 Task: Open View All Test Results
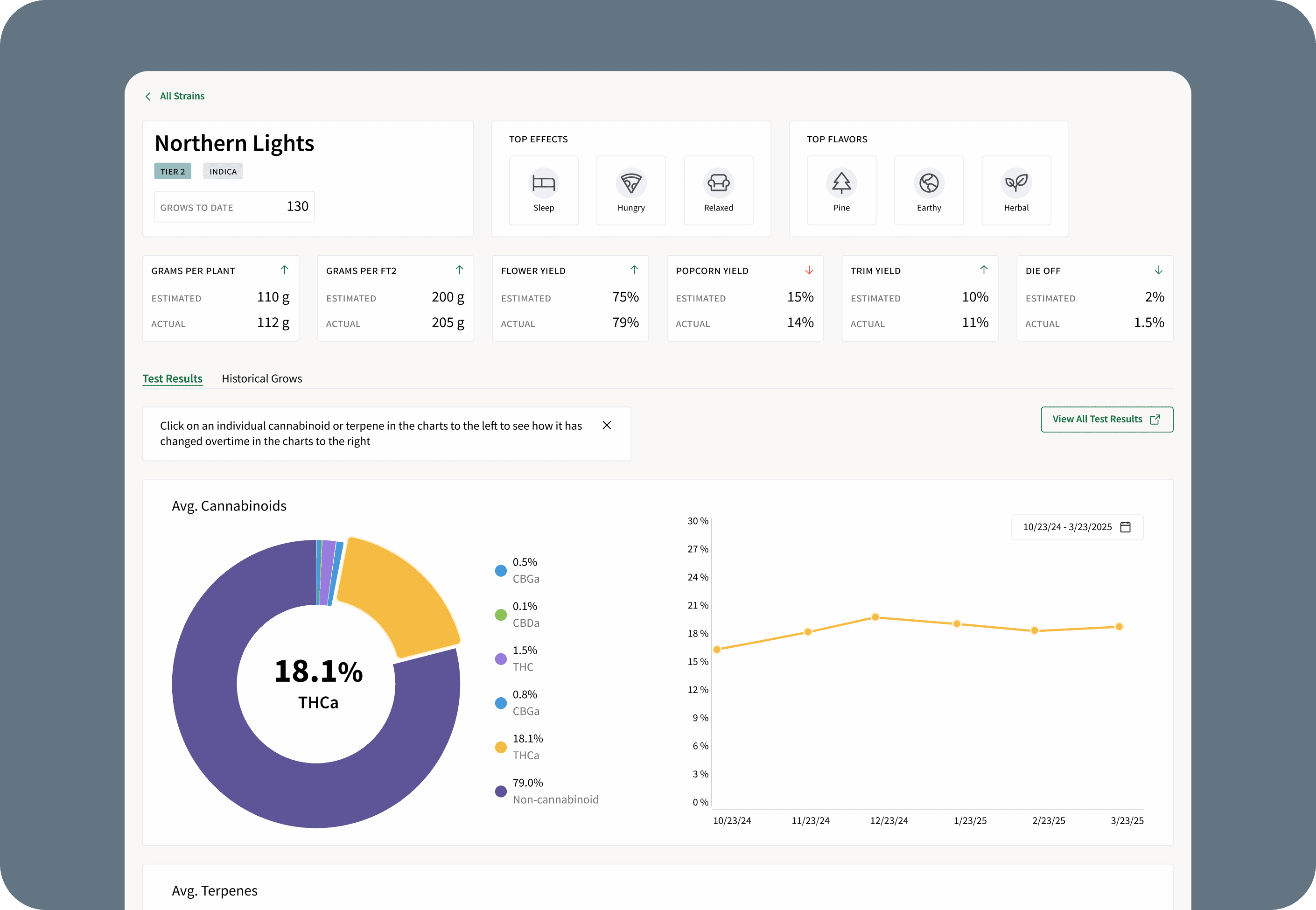[x=1107, y=419]
